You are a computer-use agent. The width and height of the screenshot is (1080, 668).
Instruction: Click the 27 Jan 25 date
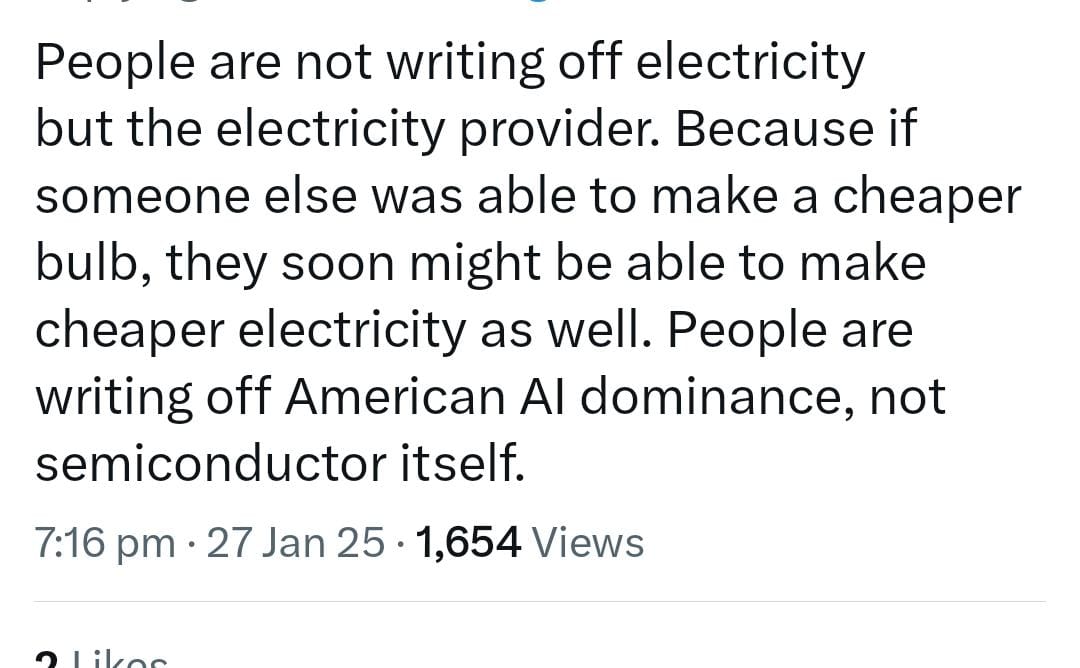[x=295, y=543]
